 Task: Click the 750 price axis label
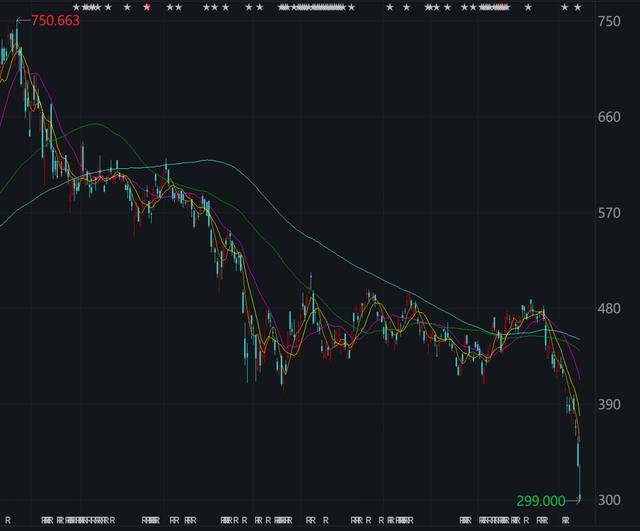pos(610,21)
